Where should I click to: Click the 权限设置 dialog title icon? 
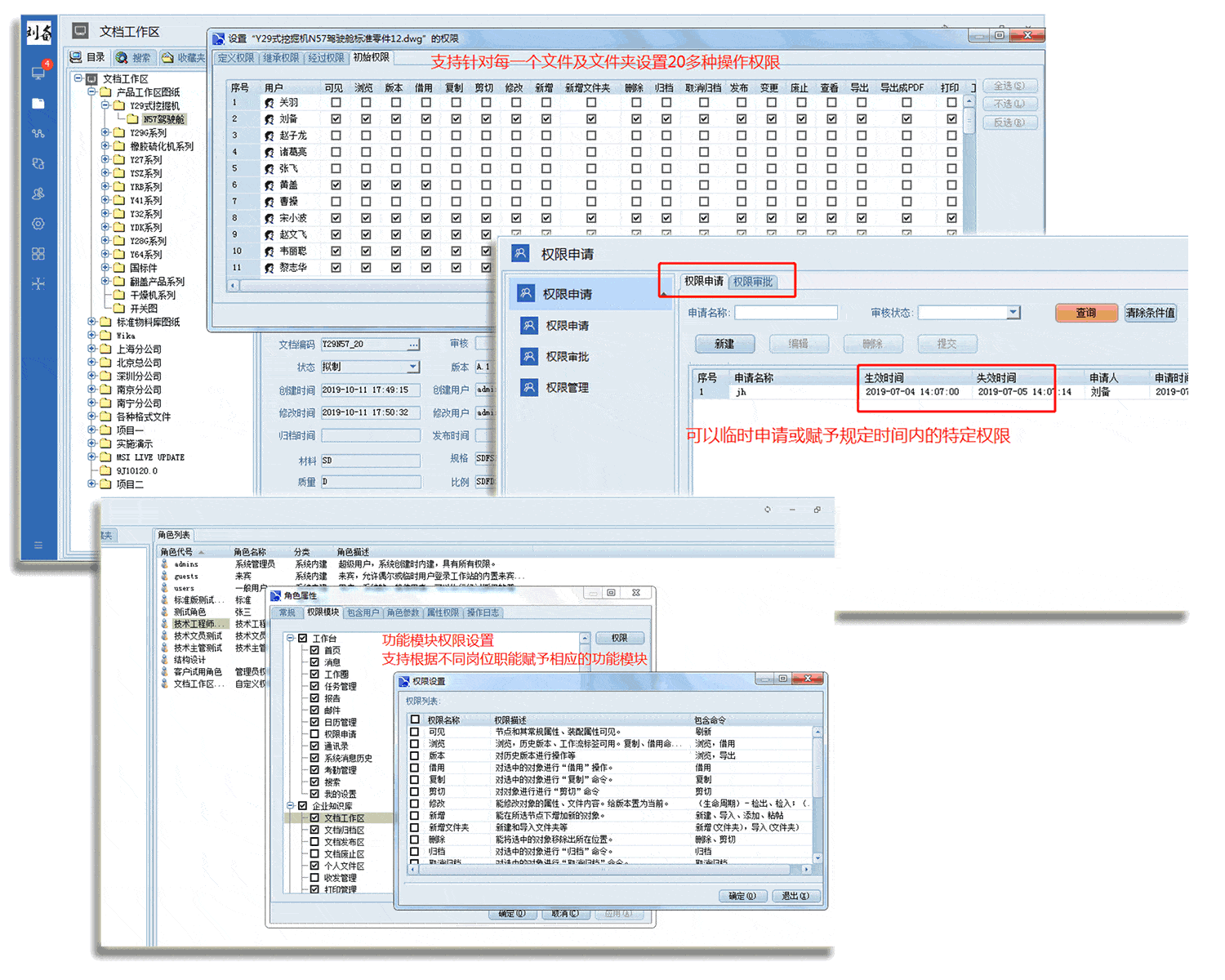[x=404, y=681]
